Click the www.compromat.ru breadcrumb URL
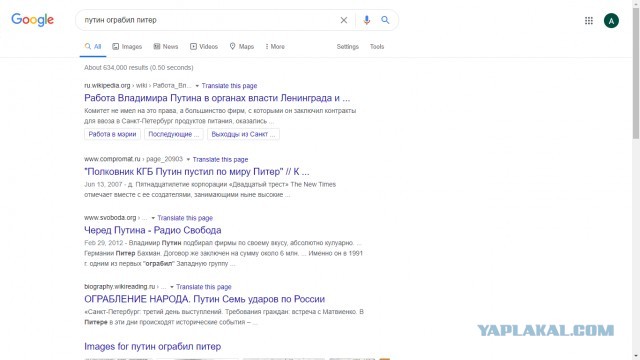 tap(133, 159)
